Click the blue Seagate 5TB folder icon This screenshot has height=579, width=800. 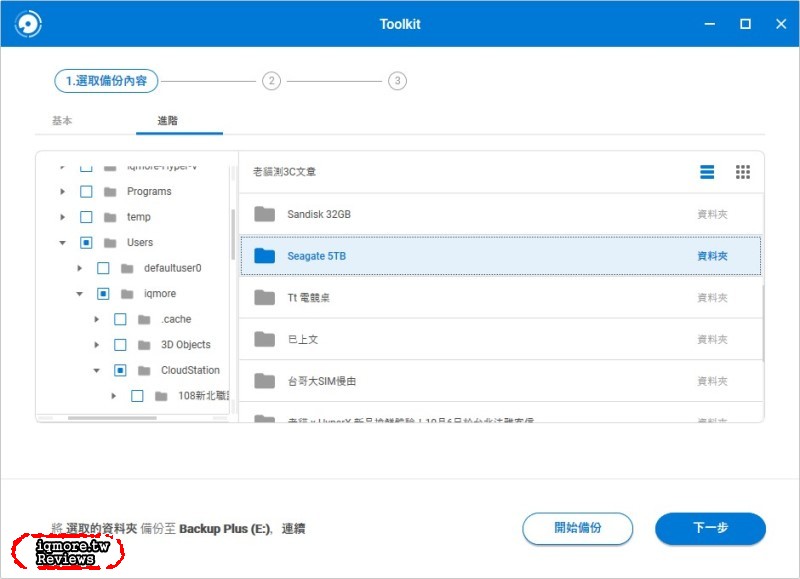[264, 255]
